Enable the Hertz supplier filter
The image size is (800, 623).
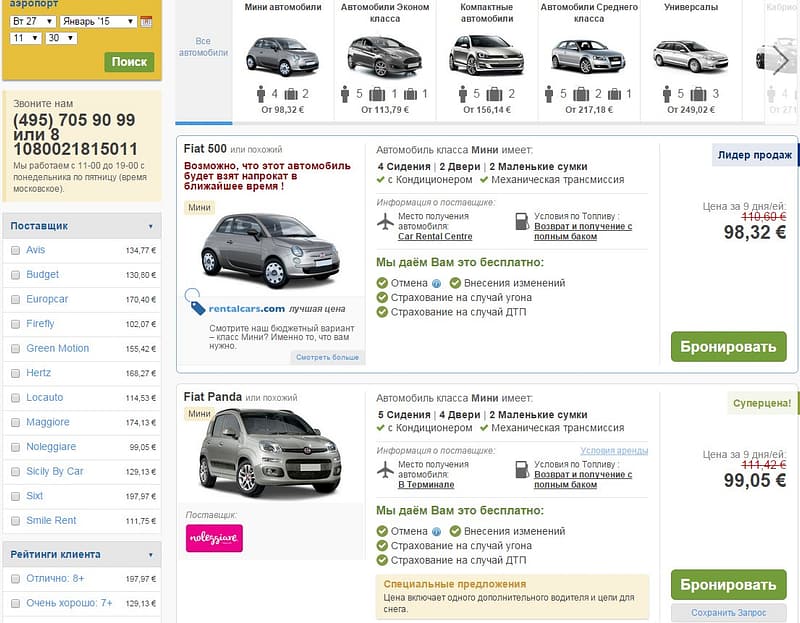click(x=15, y=373)
